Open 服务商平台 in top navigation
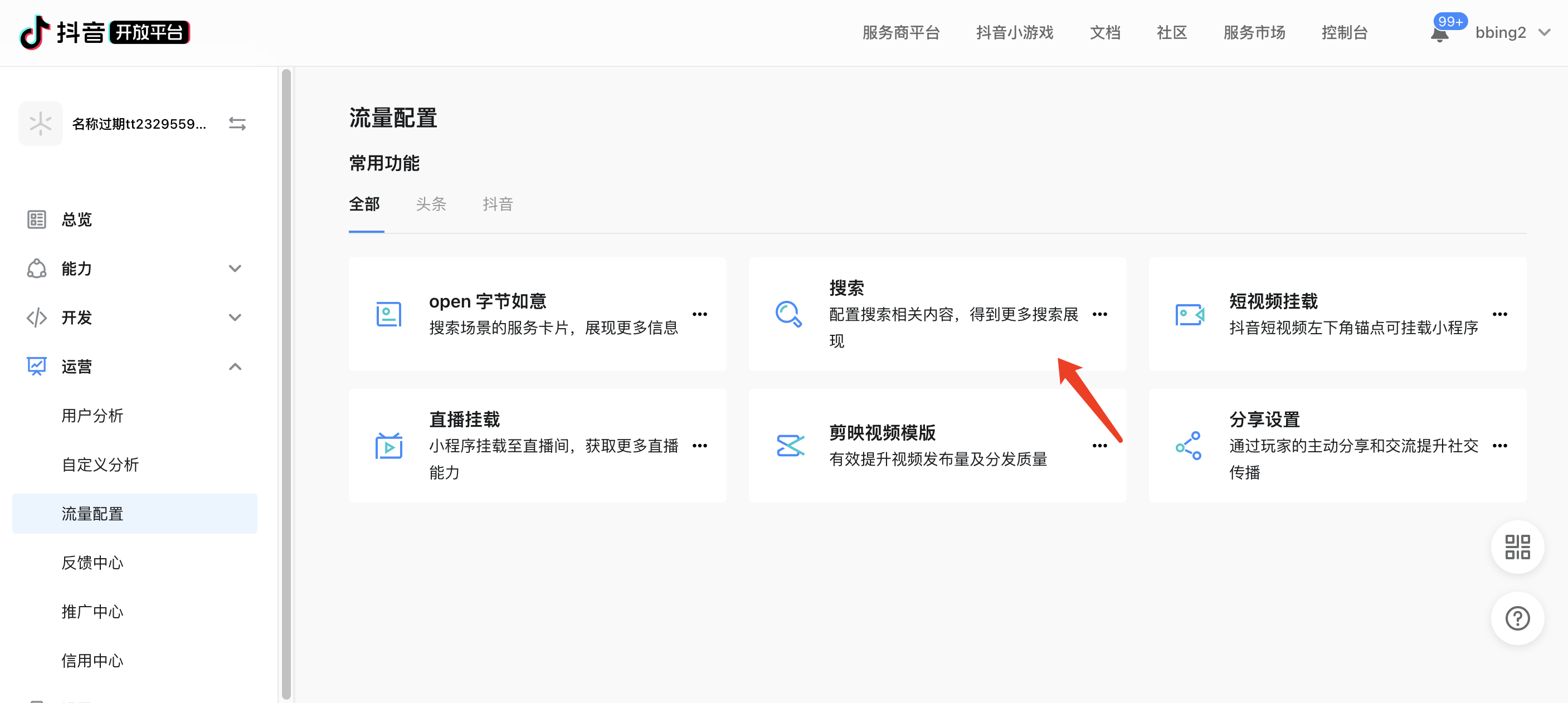The image size is (1568, 703). tap(901, 32)
